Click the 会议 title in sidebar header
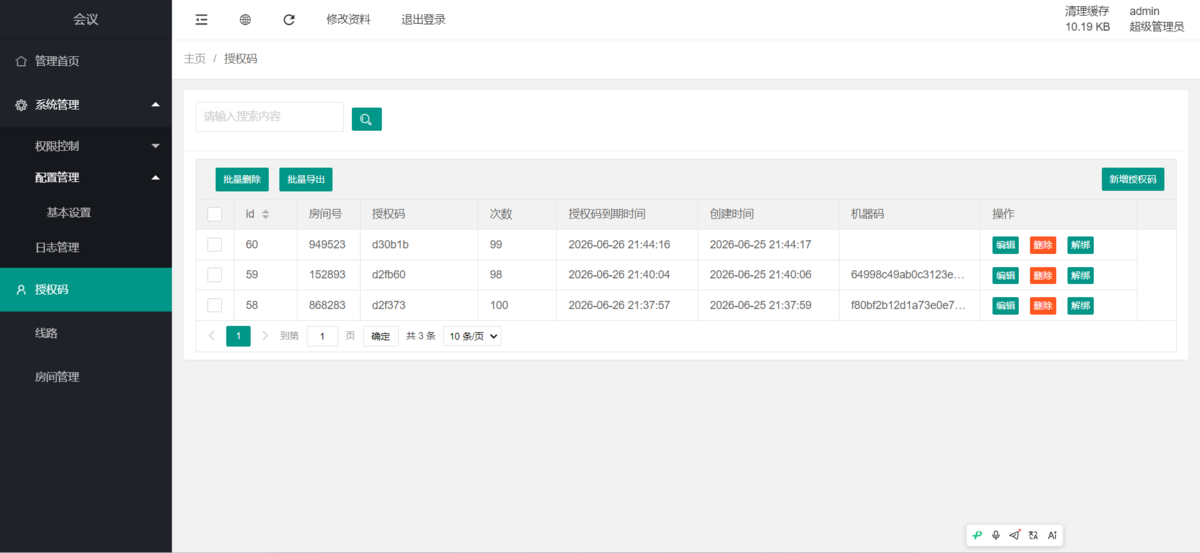 pos(86,19)
